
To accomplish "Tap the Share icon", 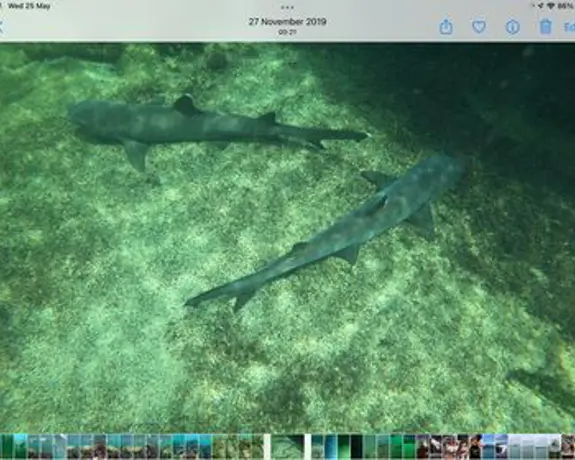I will point(446,27).
